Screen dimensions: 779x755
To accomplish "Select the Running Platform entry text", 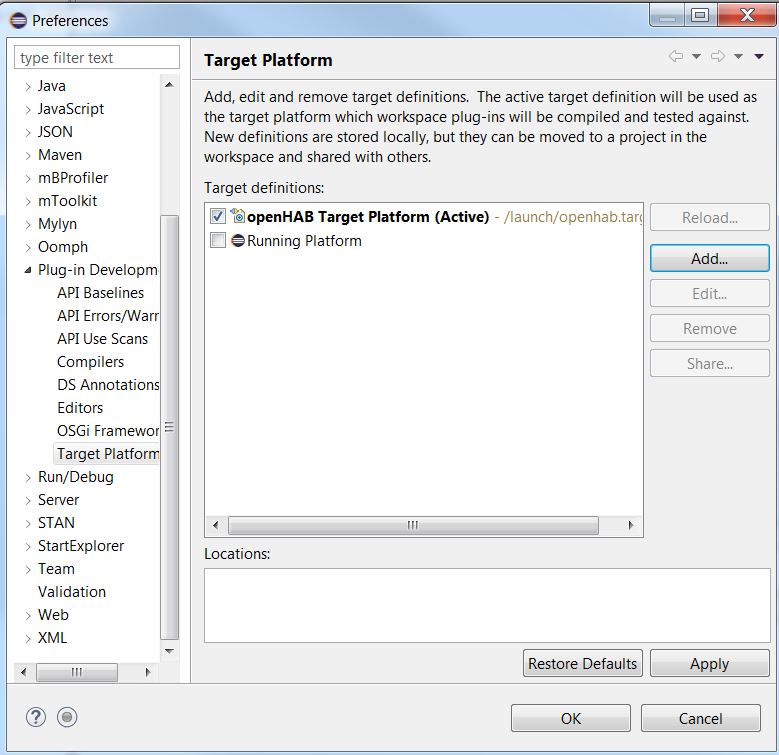I will pos(304,241).
